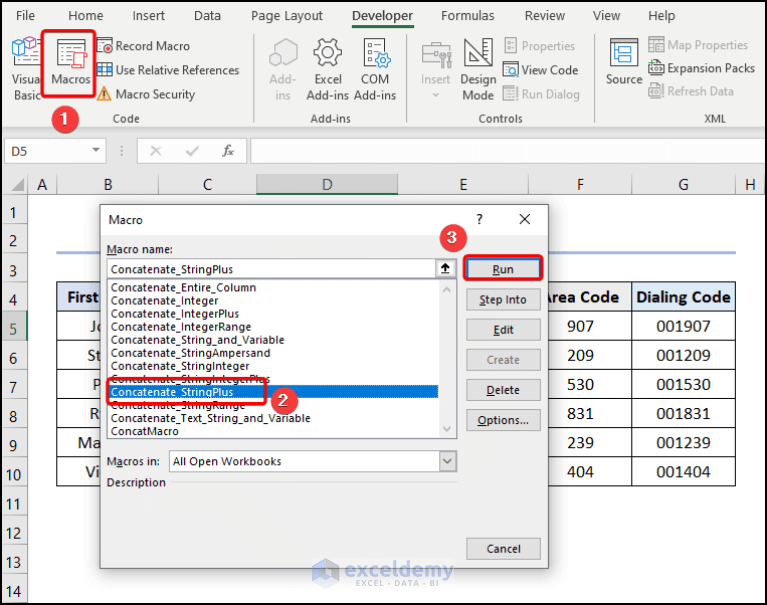Click Refresh Data in XML group
This screenshot has height=605, width=767.
click(691, 91)
